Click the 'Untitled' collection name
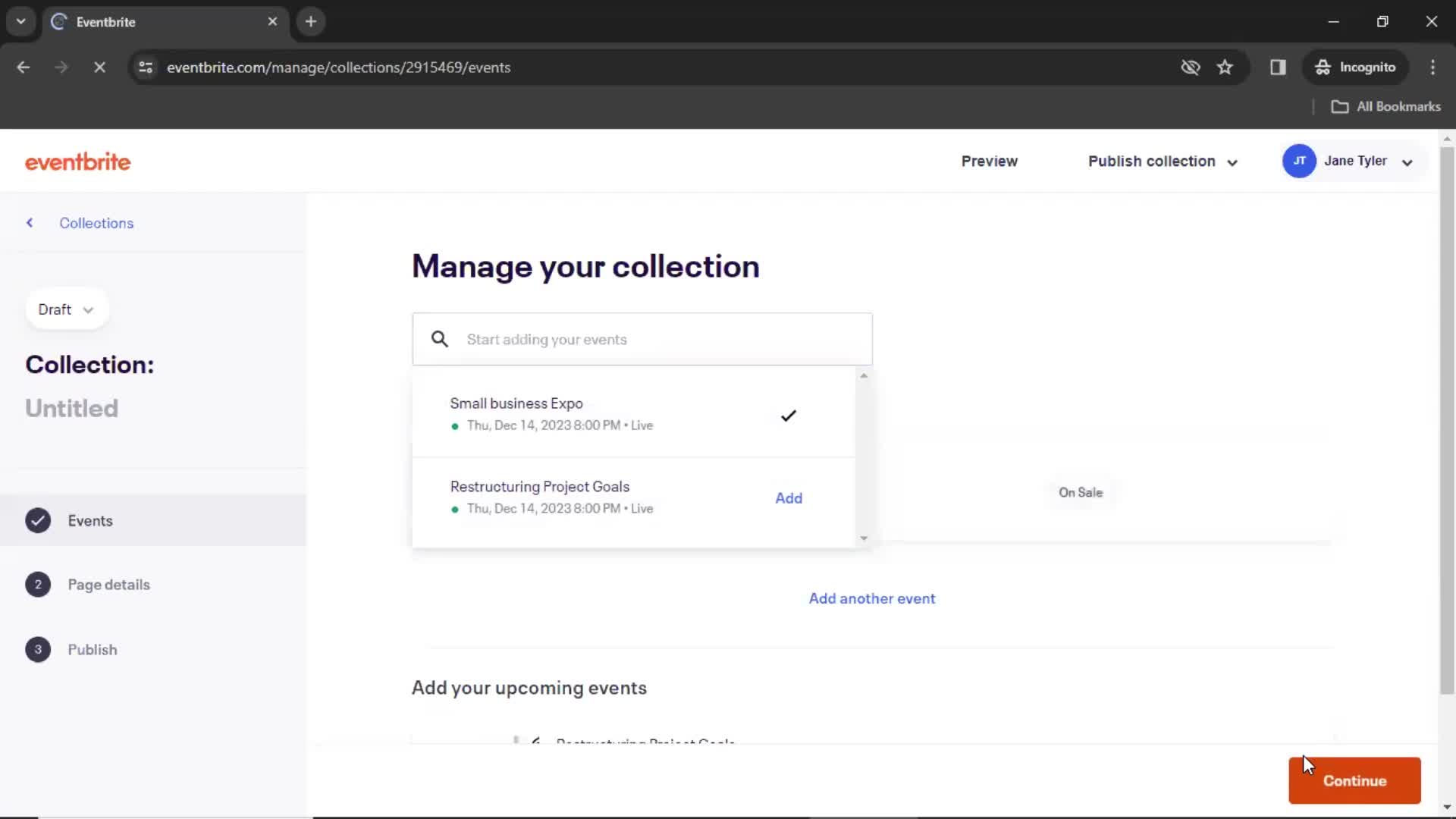1456x819 pixels. (72, 409)
